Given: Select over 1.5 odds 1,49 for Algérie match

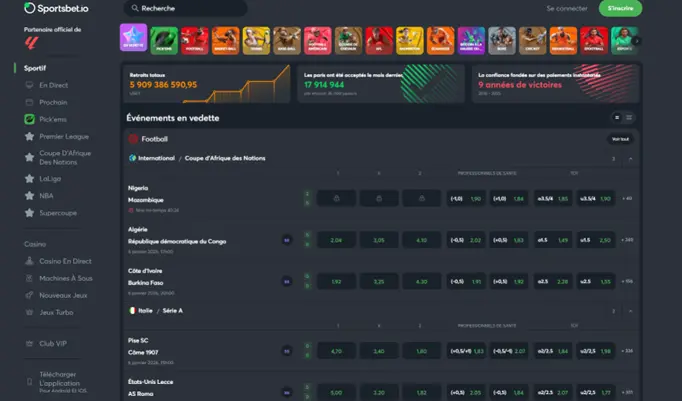Looking at the screenshot, I should point(553,240).
